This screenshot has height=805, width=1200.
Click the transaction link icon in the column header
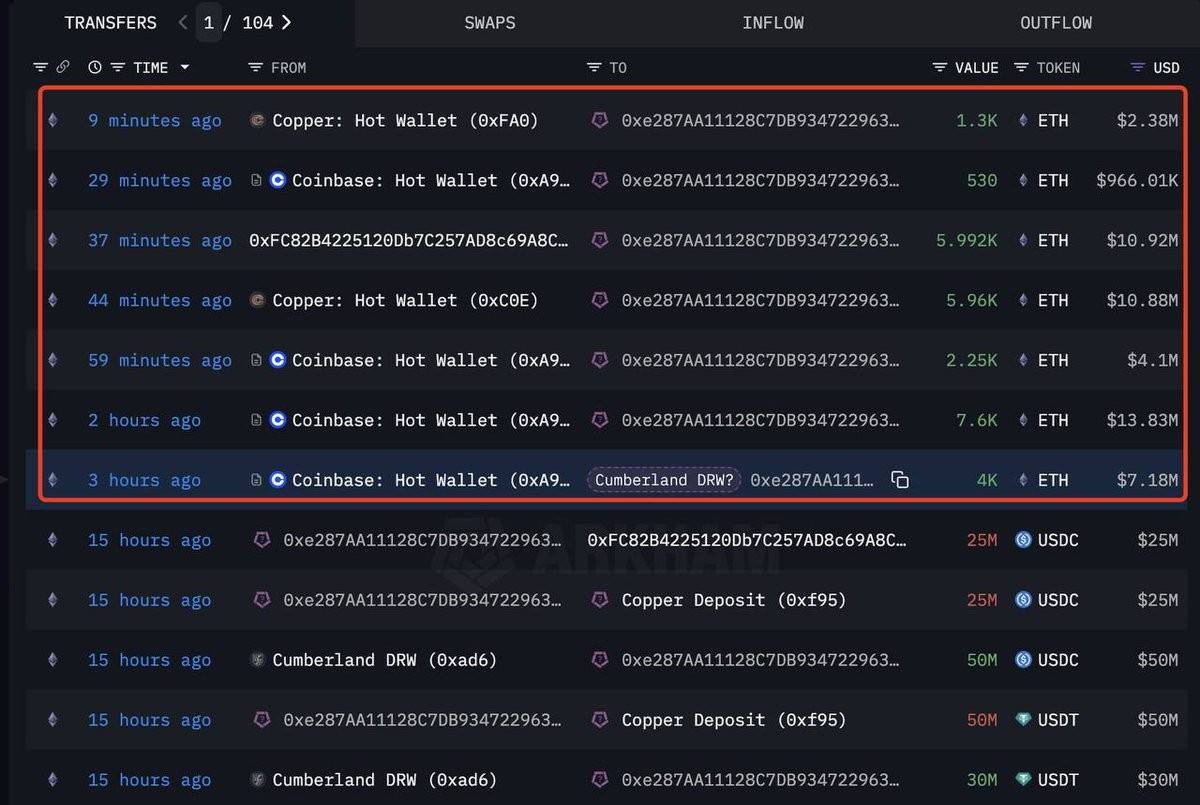pos(63,67)
